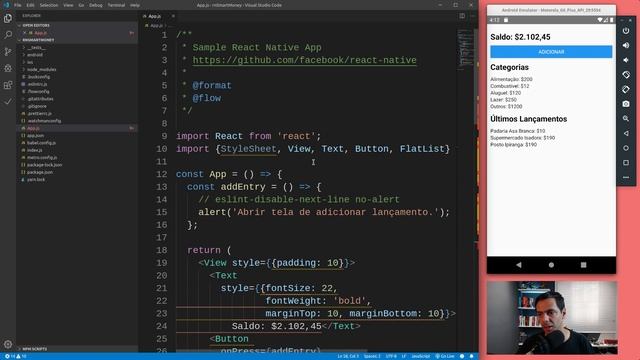Open the File menu
Viewport: 640px width, 360px height.
pos(18,5)
